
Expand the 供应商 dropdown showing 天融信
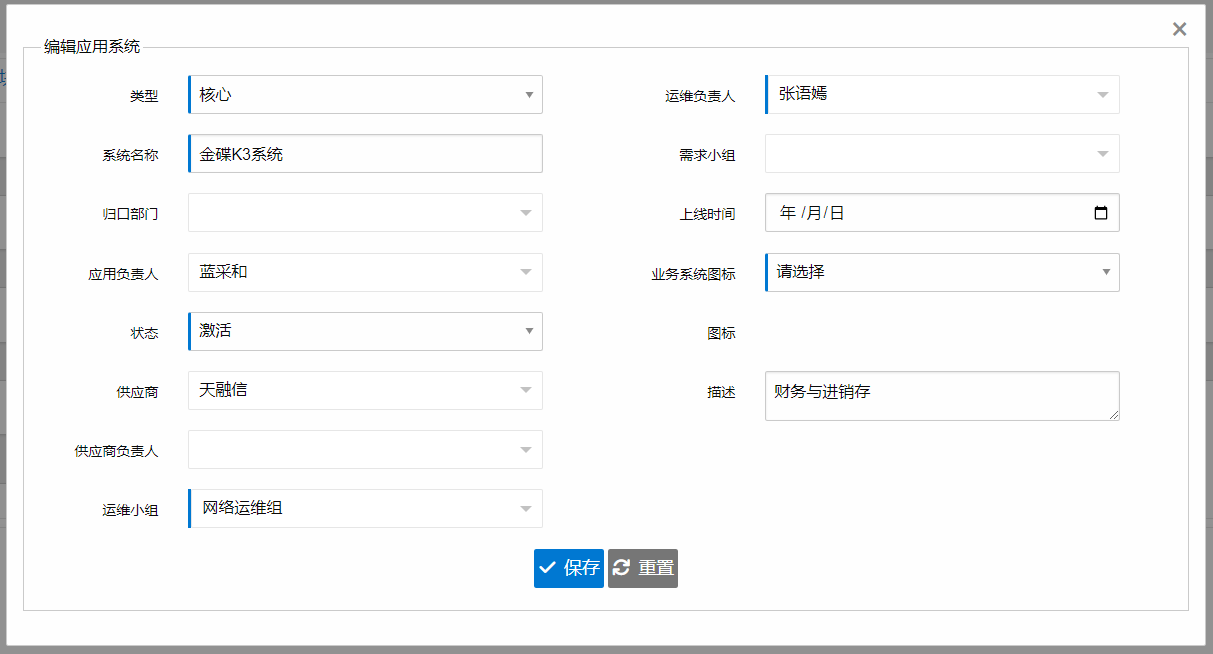point(365,390)
